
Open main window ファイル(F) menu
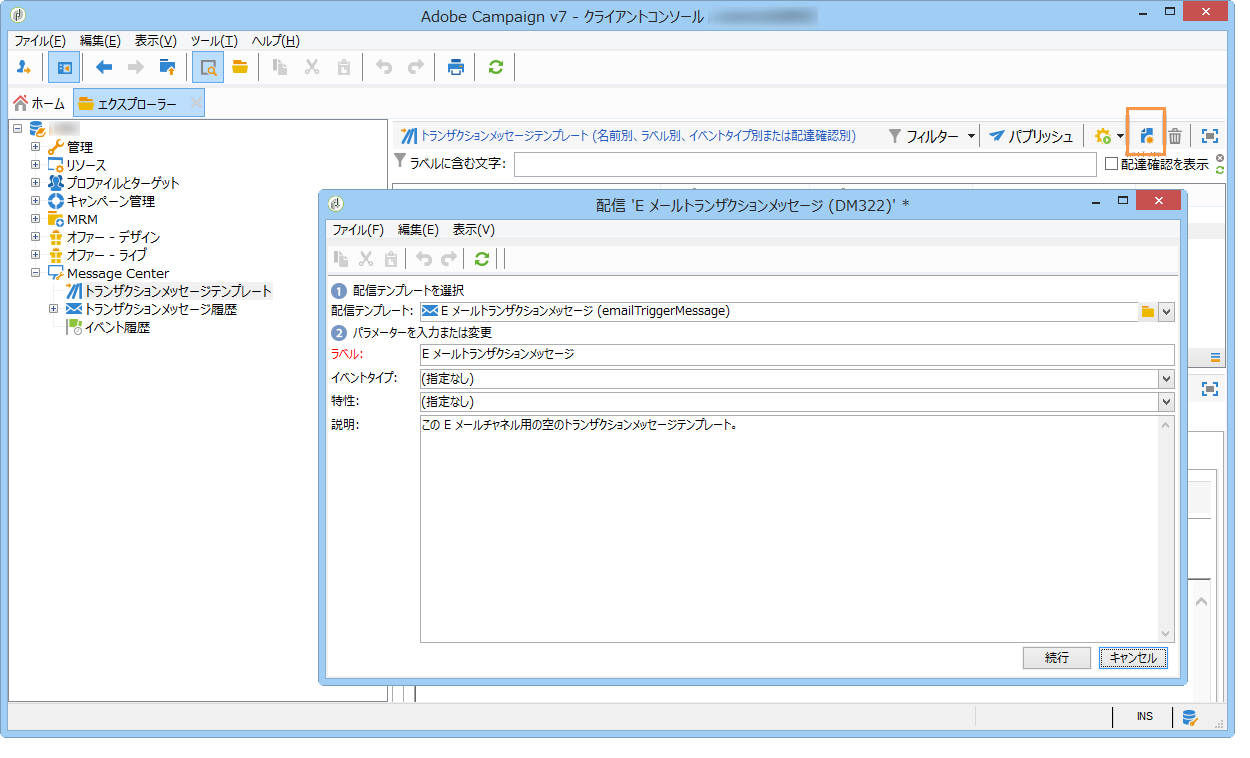coord(40,41)
